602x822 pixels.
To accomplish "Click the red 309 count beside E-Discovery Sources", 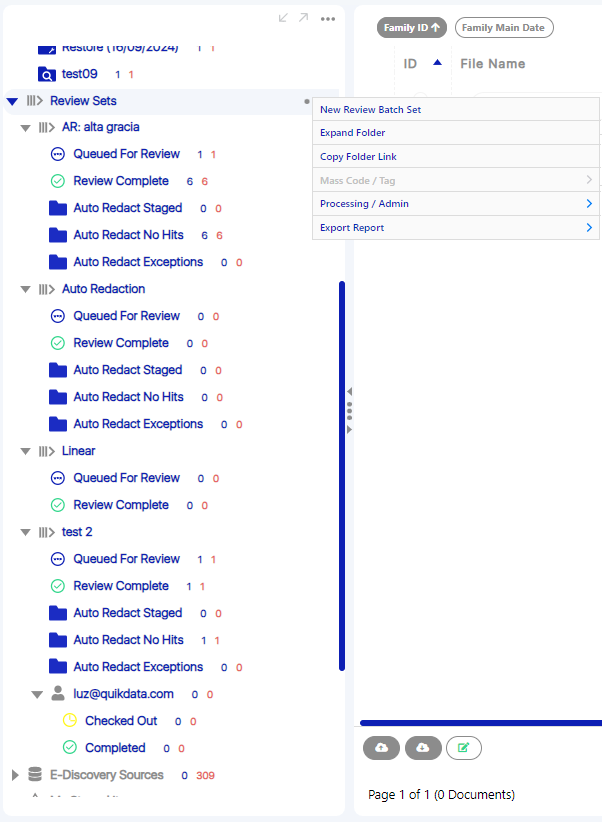I will pyautogui.click(x=206, y=775).
